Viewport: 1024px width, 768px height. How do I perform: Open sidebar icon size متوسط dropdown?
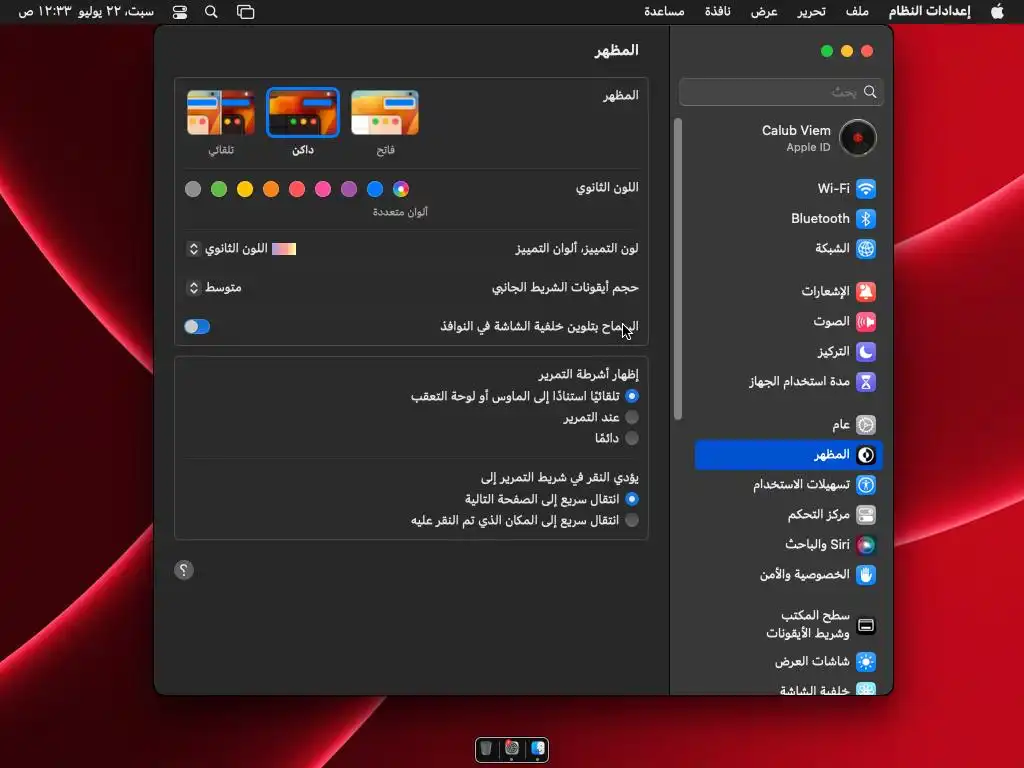coord(214,288)
